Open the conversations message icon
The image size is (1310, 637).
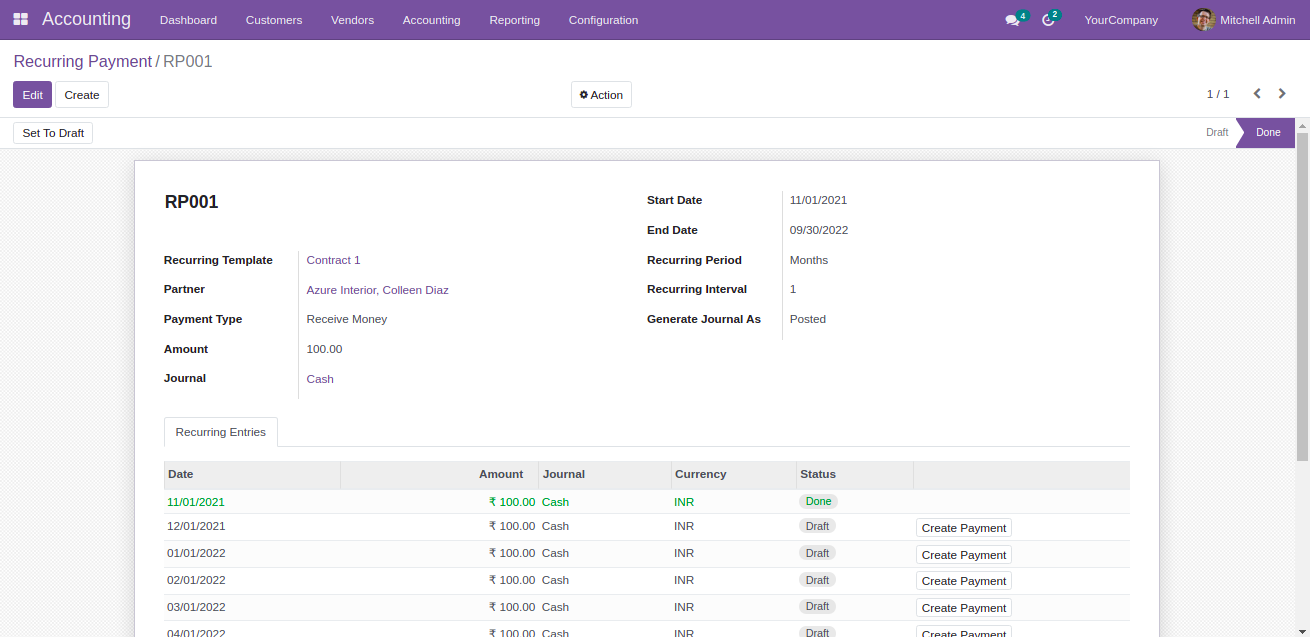coord(1012,20)
